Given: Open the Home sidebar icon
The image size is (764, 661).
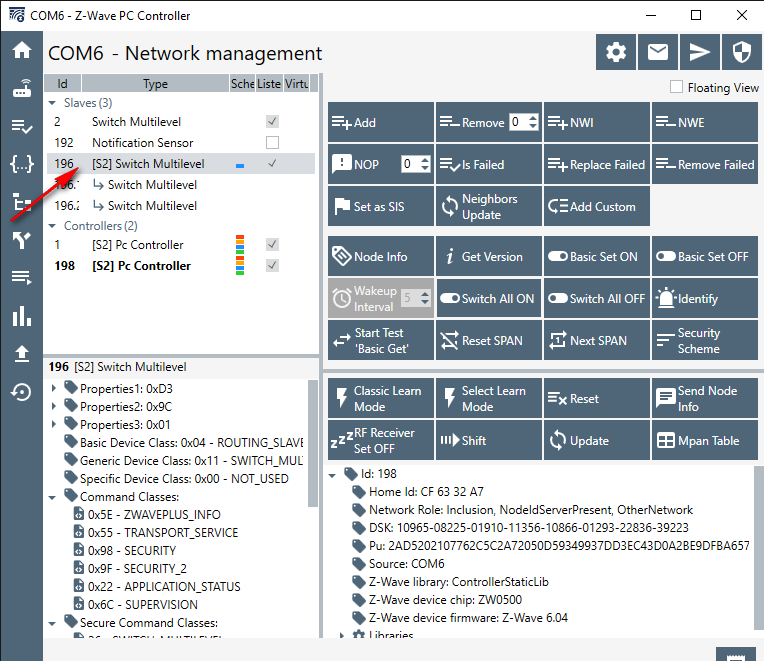Looking at the screenshot, I should 21,50.
